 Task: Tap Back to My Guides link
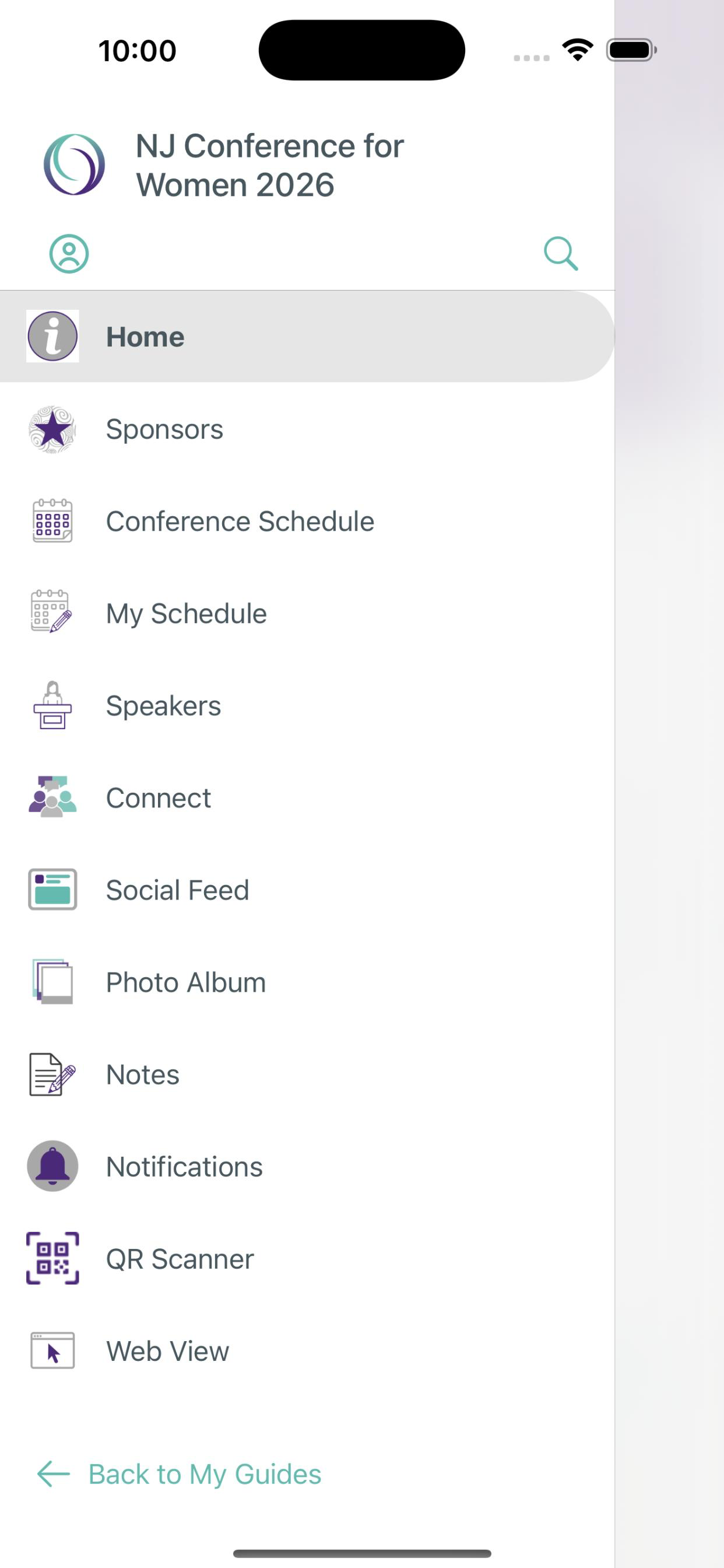click(205, 1473)
